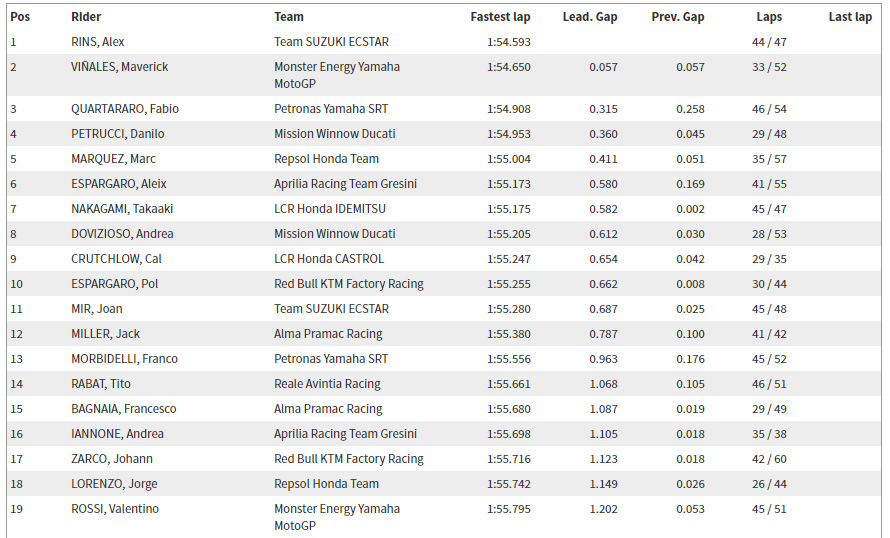Viewport: 890px width, 538px height.
Task: Click ZARCO, Johann's laps value 42 / 60
Action: click(769, 459)
